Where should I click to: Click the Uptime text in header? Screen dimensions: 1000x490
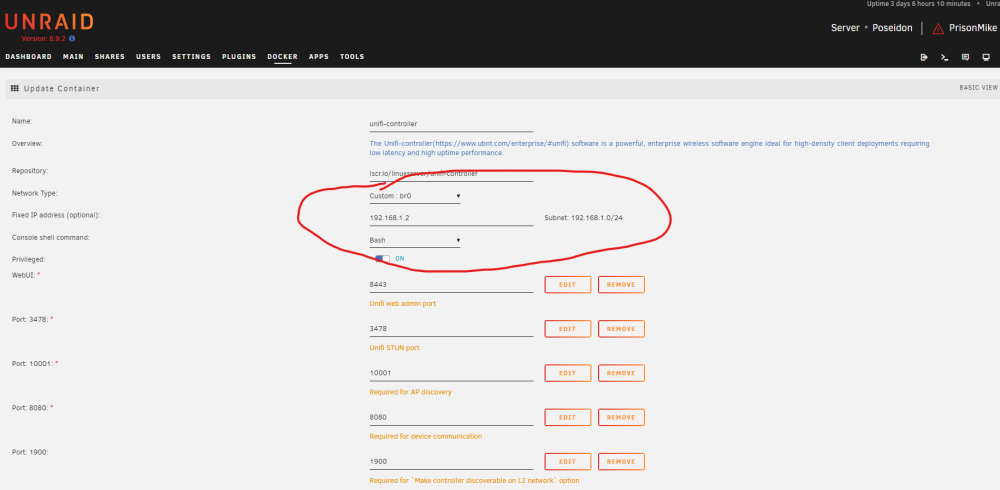pyautogui.click(x=918, y=4)
